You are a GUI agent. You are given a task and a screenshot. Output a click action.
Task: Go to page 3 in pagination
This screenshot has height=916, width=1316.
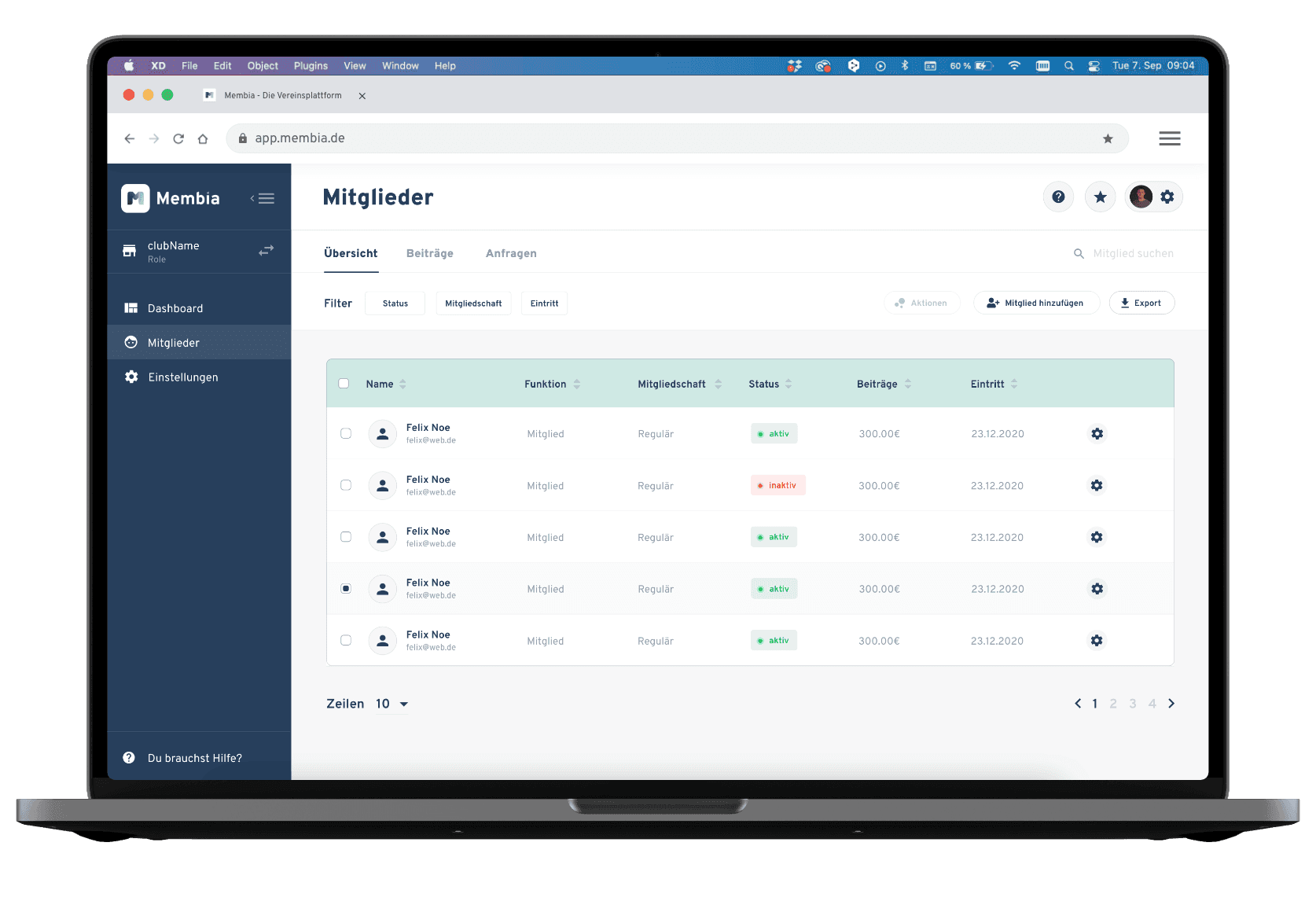click(x=1133, y=704)
